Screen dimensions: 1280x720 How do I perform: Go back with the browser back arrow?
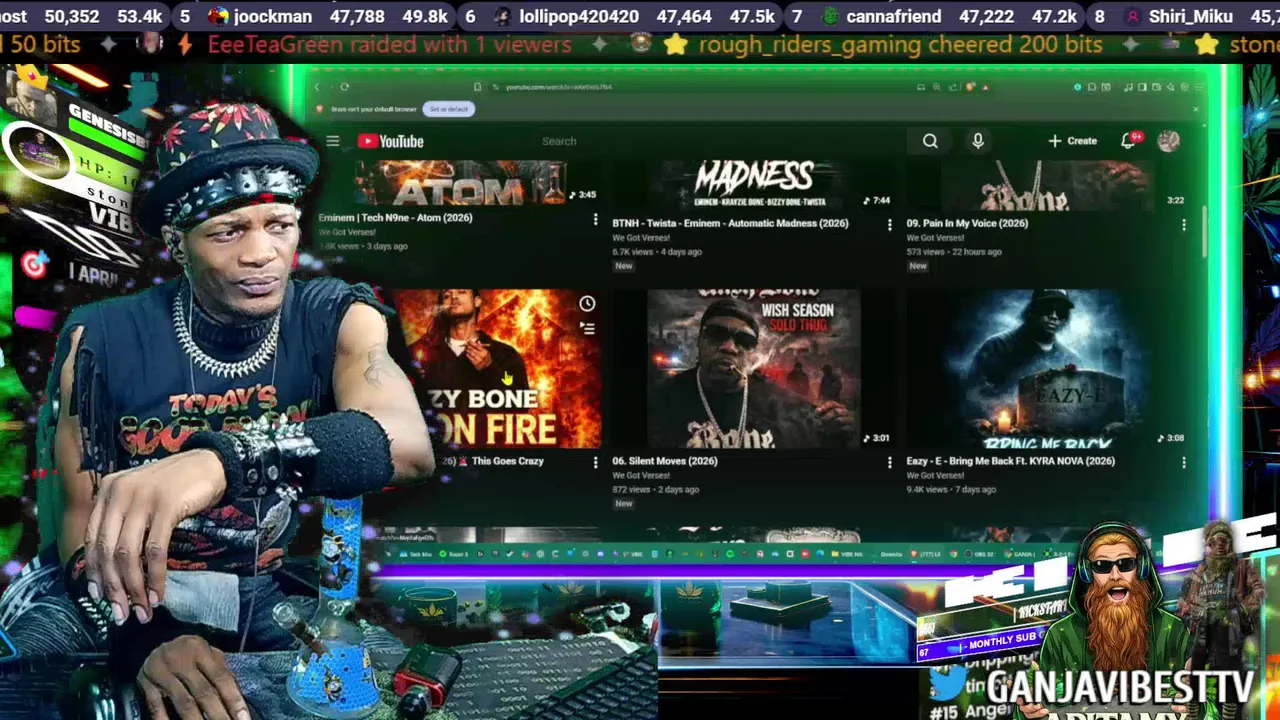coord(316,87)
